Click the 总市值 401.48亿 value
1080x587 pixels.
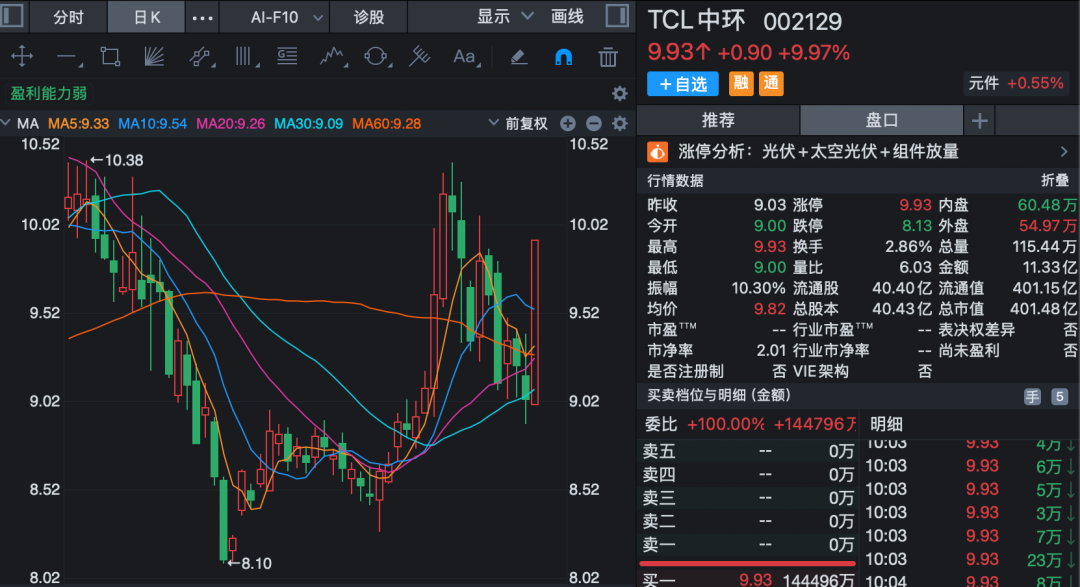pos(1043,309)
